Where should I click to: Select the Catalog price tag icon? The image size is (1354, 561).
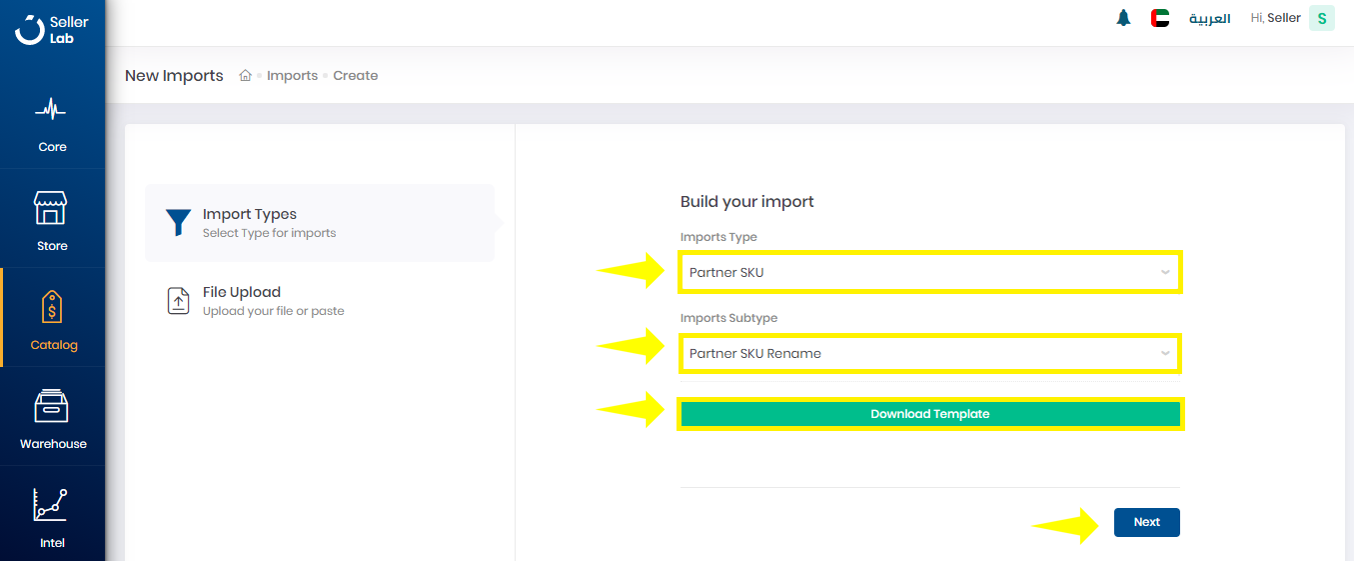[52, 307]
